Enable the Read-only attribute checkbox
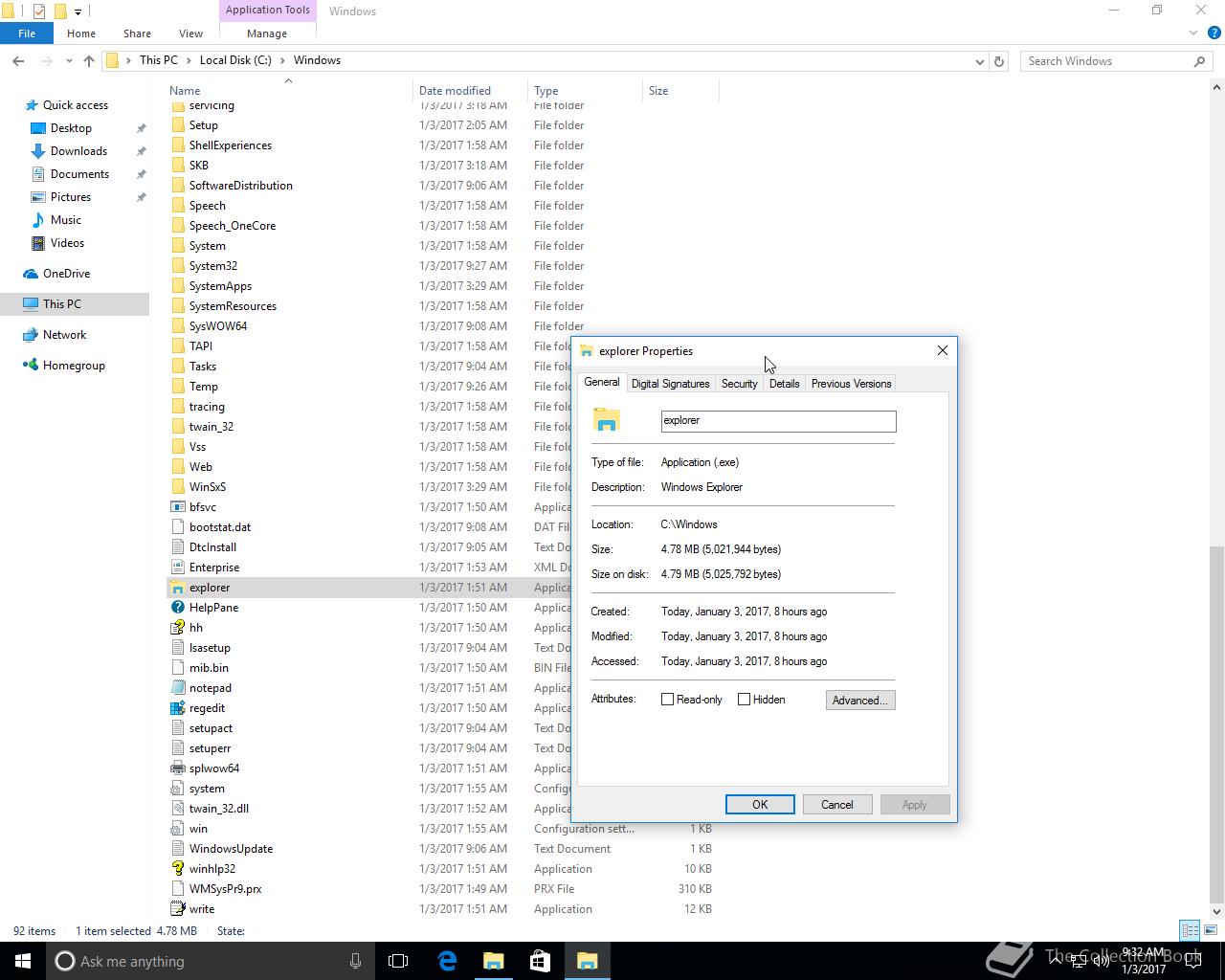 click(x=668, y=700)
